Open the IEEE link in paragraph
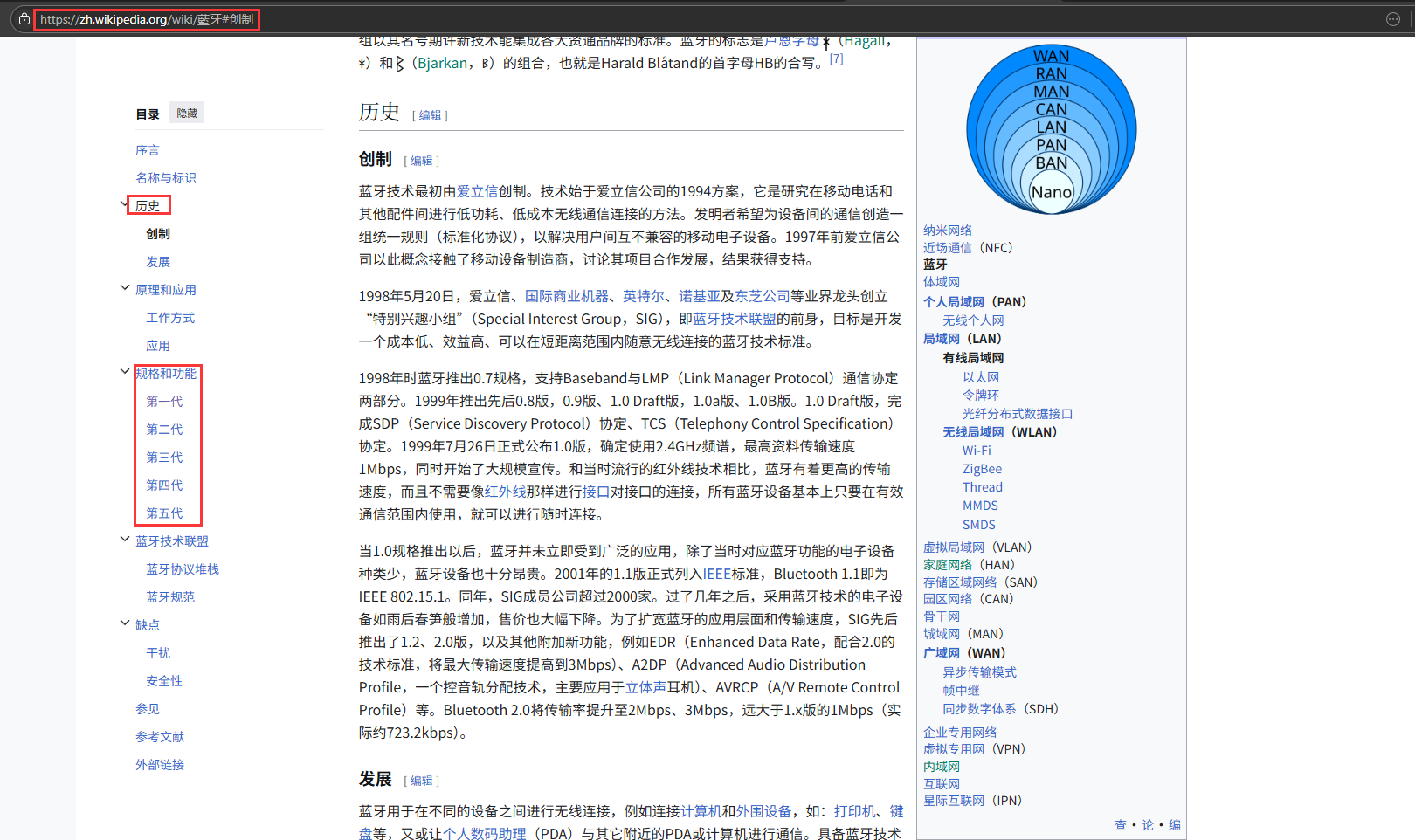 [x=717, y=574]
